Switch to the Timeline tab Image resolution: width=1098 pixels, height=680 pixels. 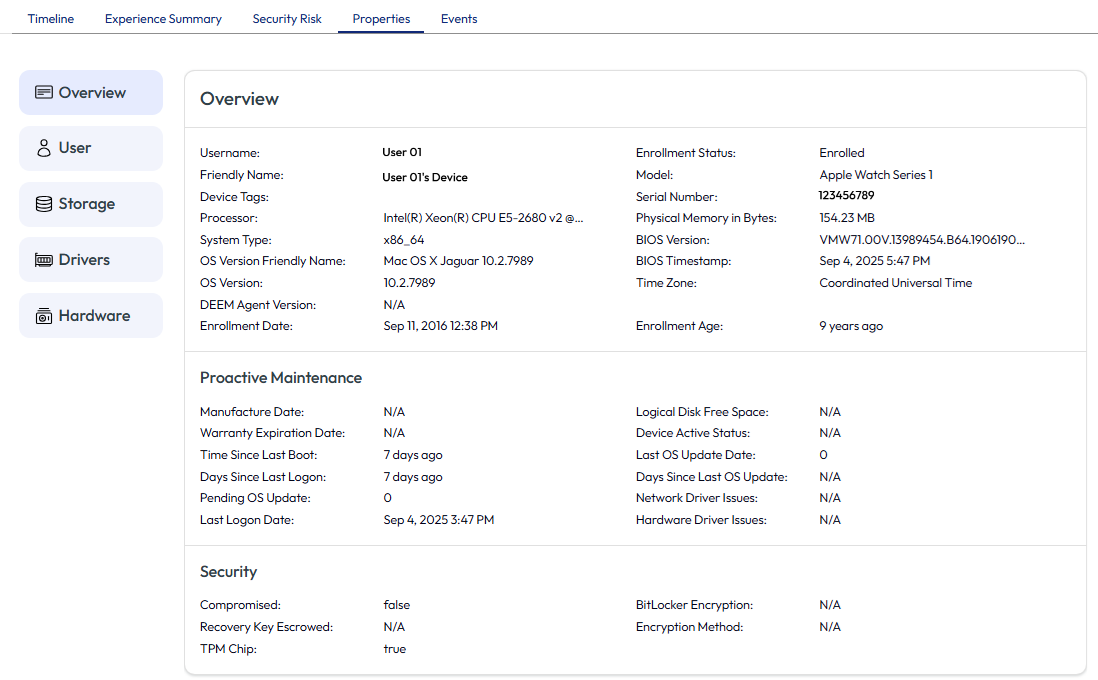50,19
